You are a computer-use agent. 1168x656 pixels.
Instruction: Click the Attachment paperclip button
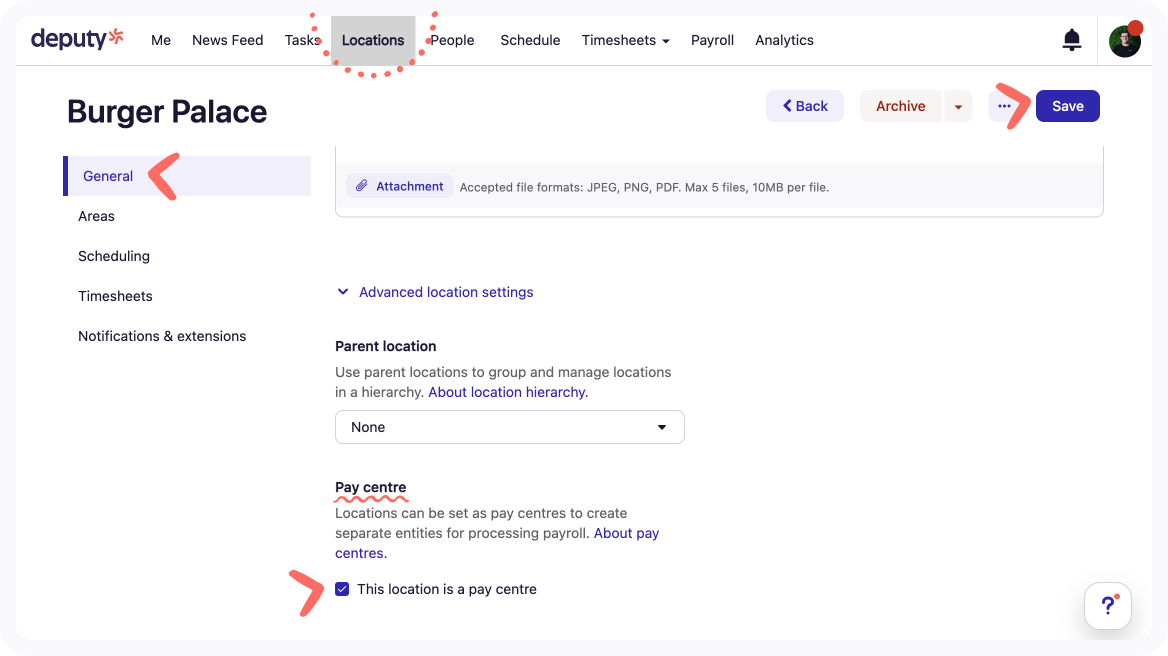coord(400,186)
